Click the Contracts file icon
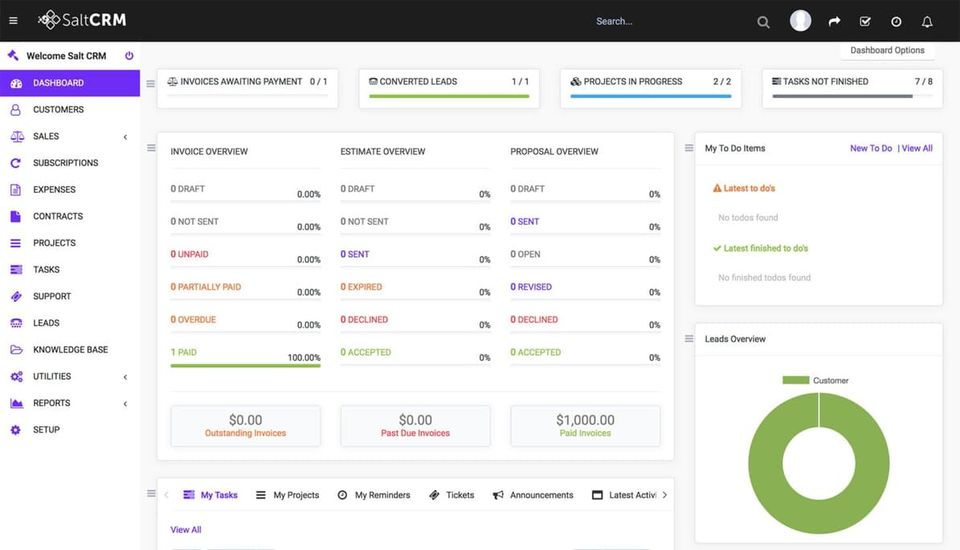 pos(16,216)
